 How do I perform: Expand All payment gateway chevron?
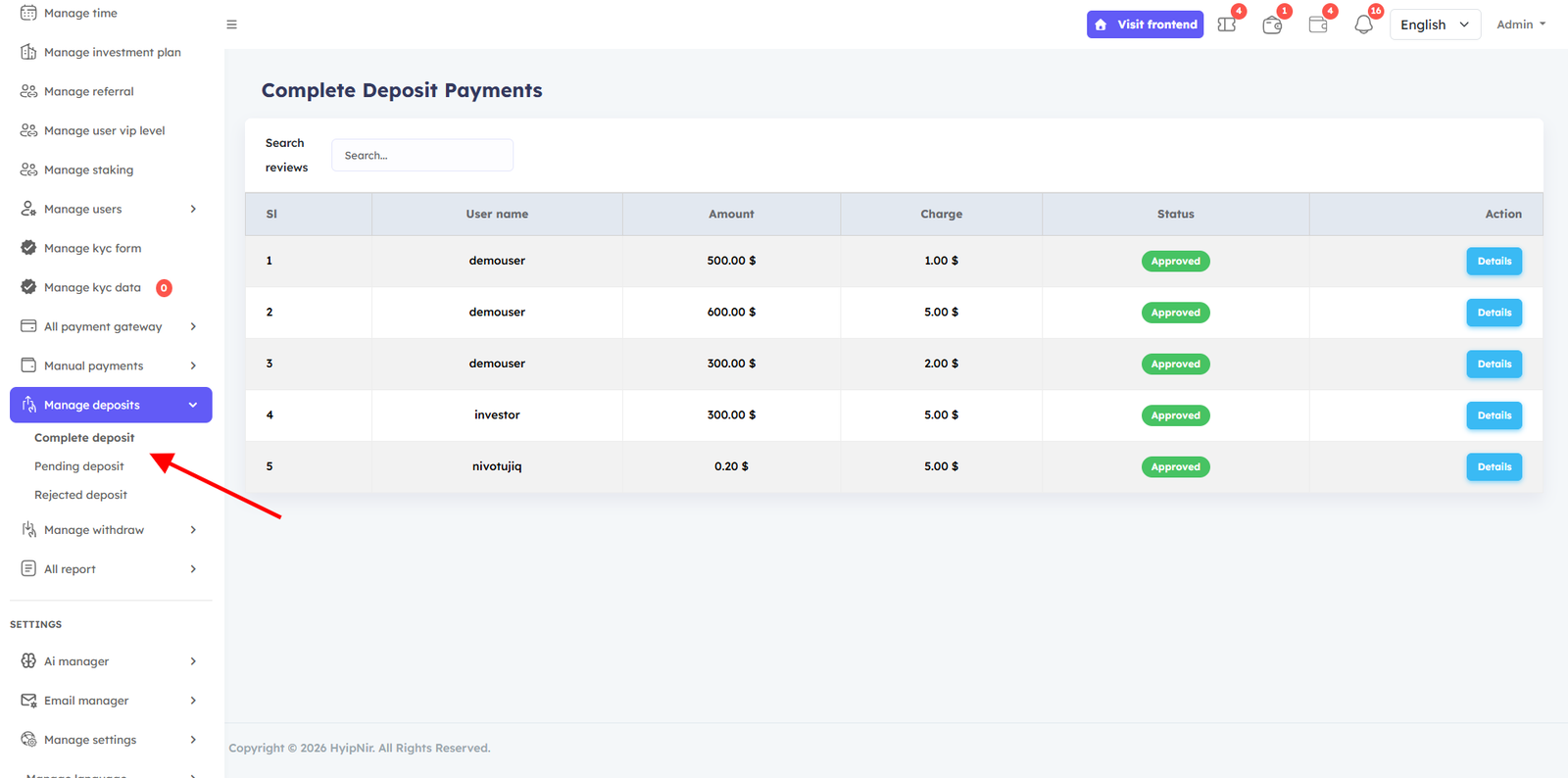coord(193,326)
